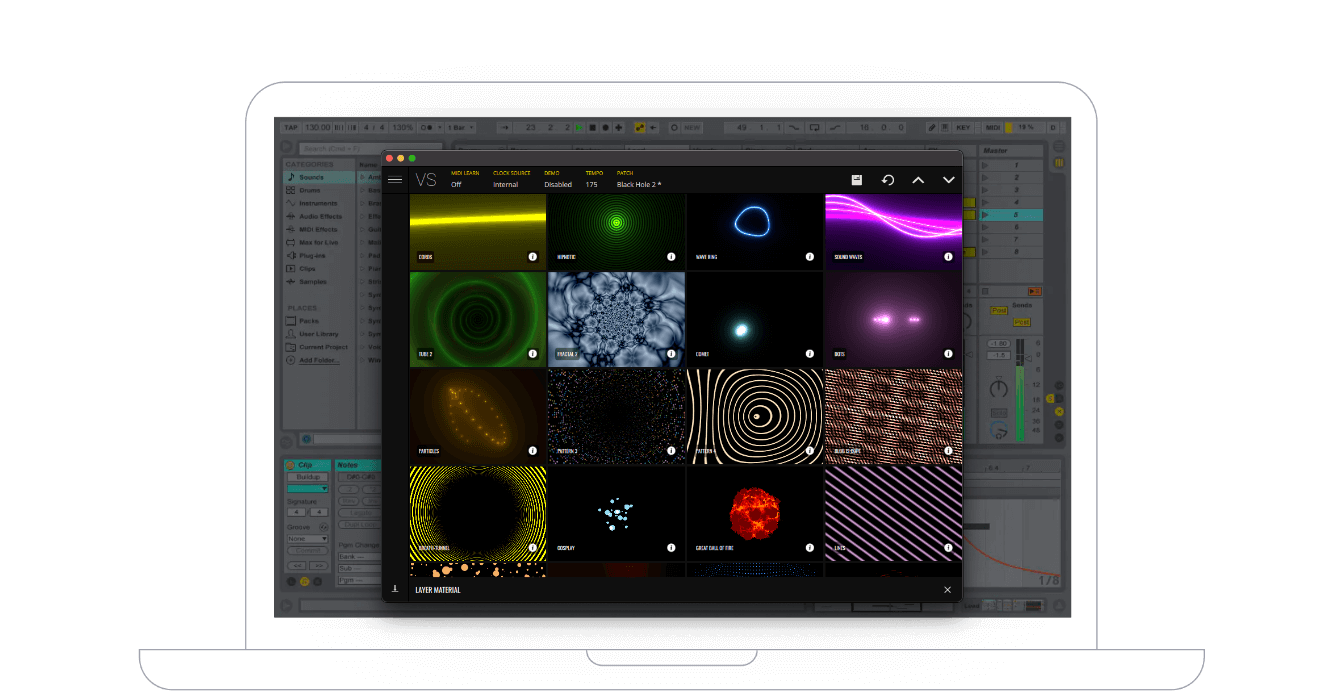
Task: Open Current Project in Ableton browser
Action: (318, 347)
